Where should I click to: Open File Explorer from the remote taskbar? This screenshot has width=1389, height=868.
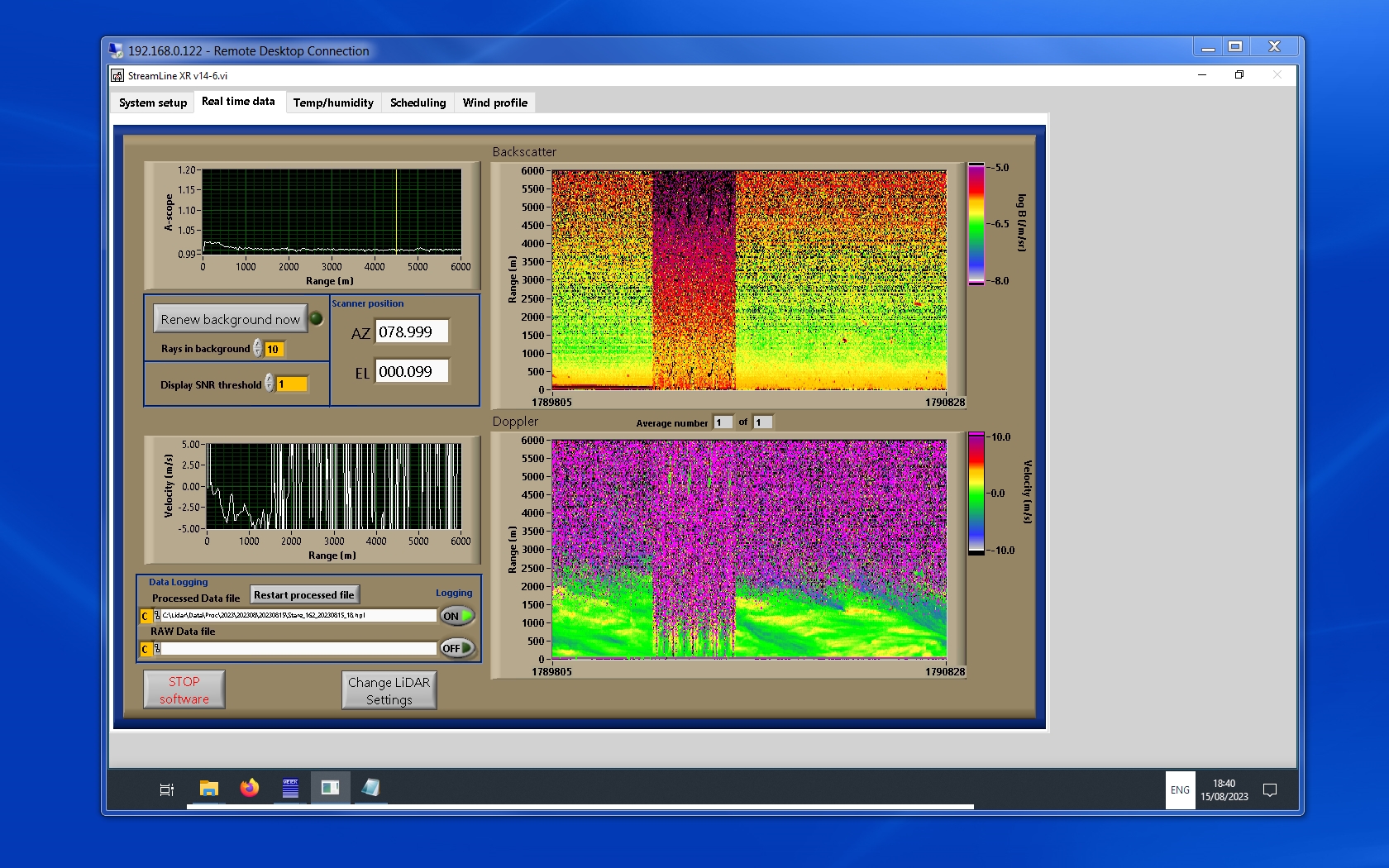point(209,789)
